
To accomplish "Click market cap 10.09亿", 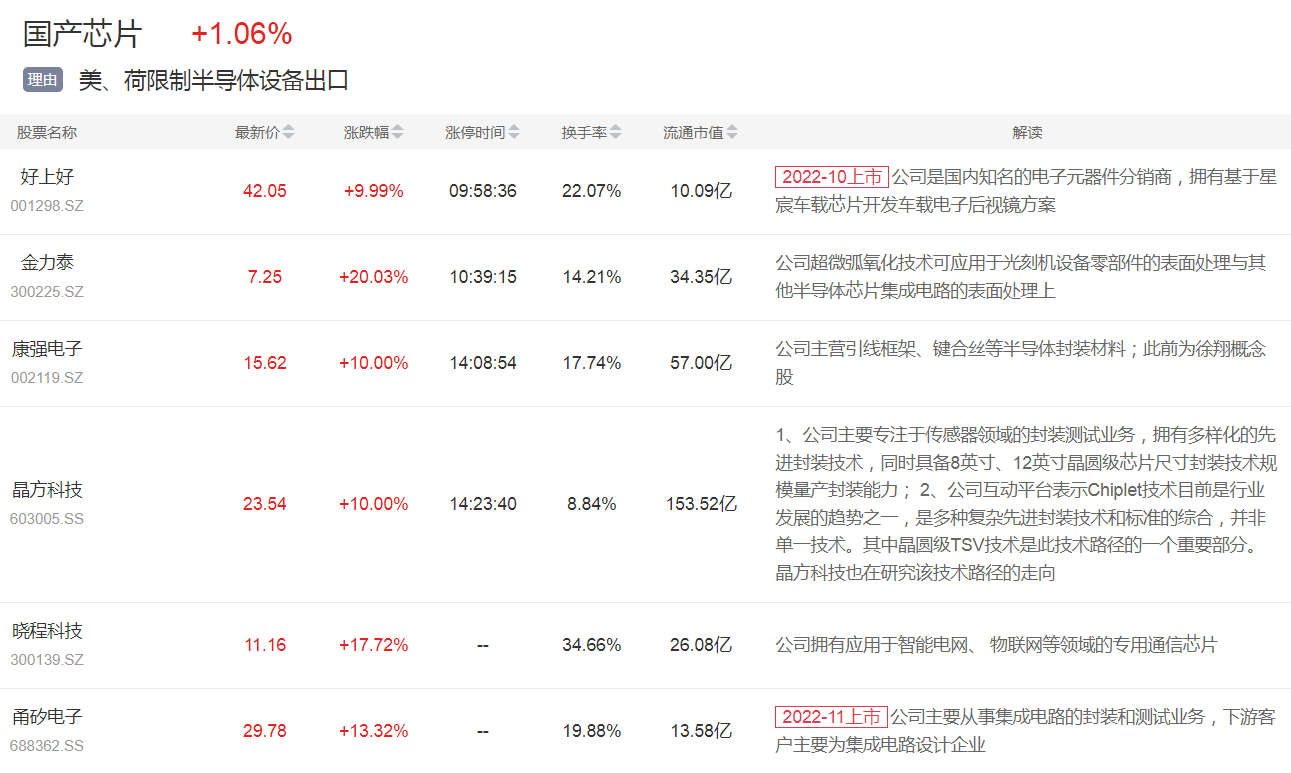I will pyautogui.click(x=701, y=191).
